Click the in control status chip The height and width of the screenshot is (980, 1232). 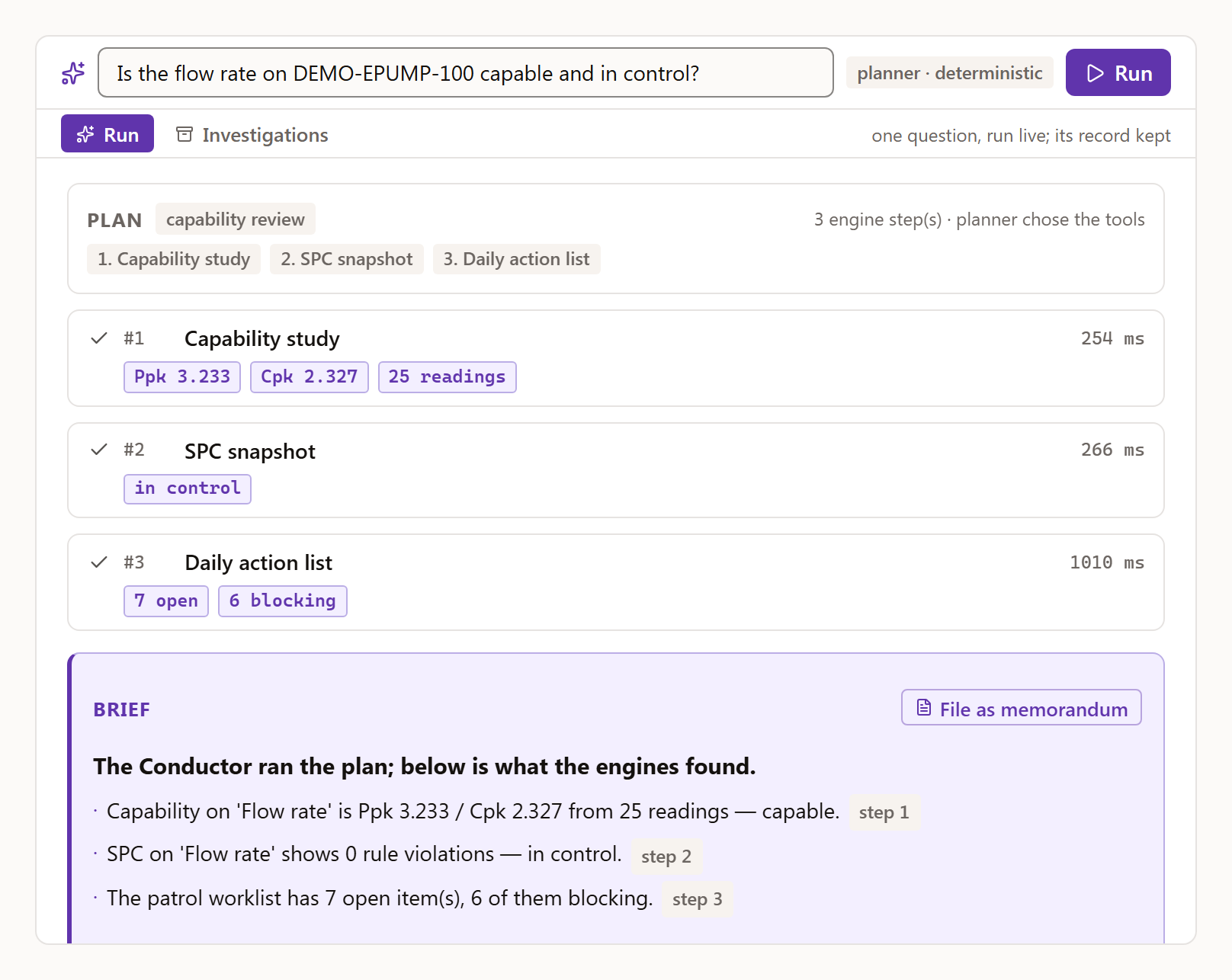click(188, 488)
